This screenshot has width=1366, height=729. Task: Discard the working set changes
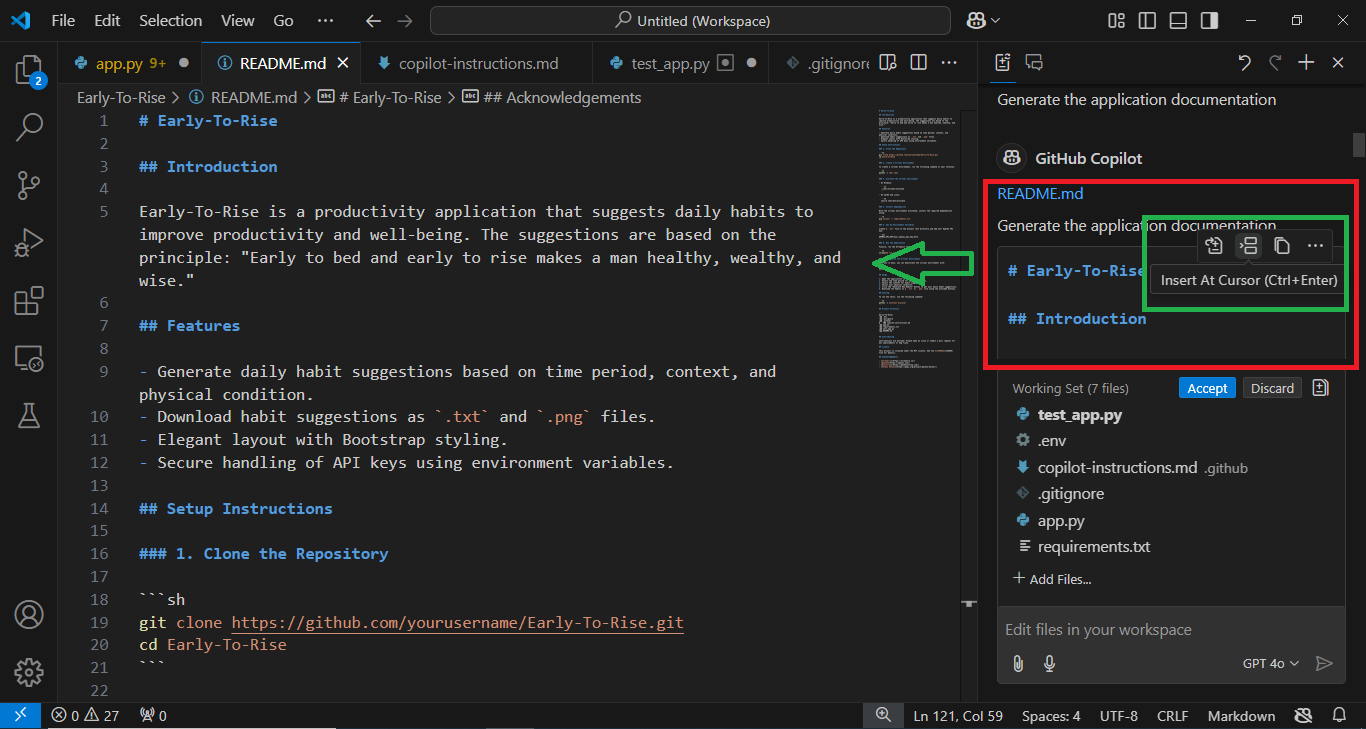click(x=1272, y=388)
